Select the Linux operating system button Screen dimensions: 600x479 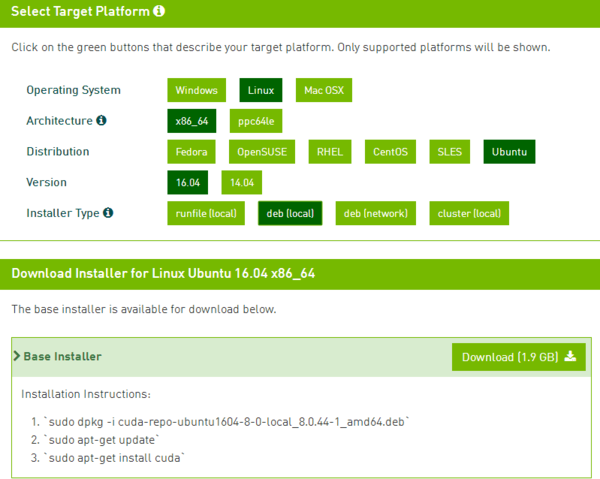261,90
